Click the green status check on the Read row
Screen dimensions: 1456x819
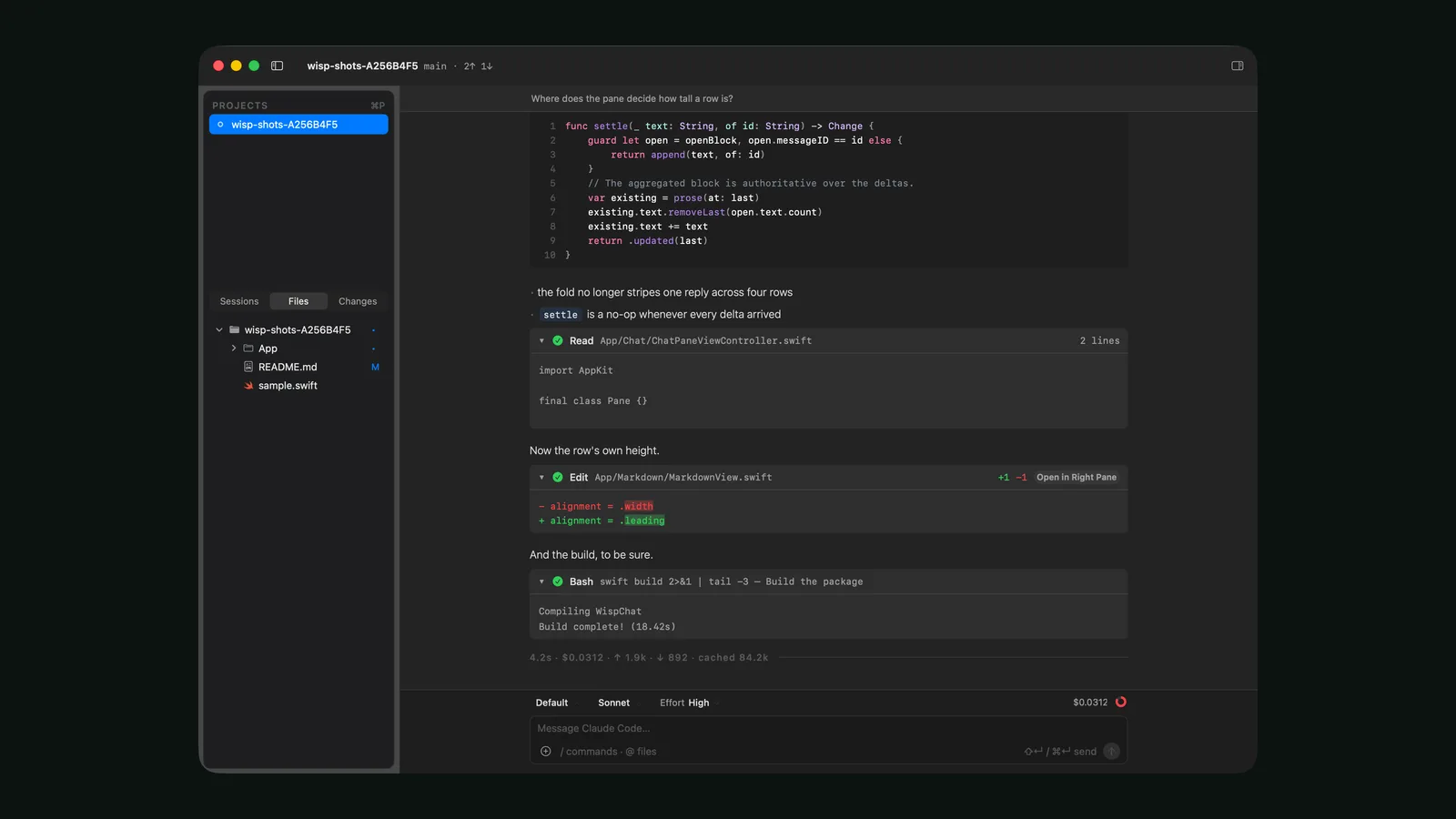click(558, 340)
